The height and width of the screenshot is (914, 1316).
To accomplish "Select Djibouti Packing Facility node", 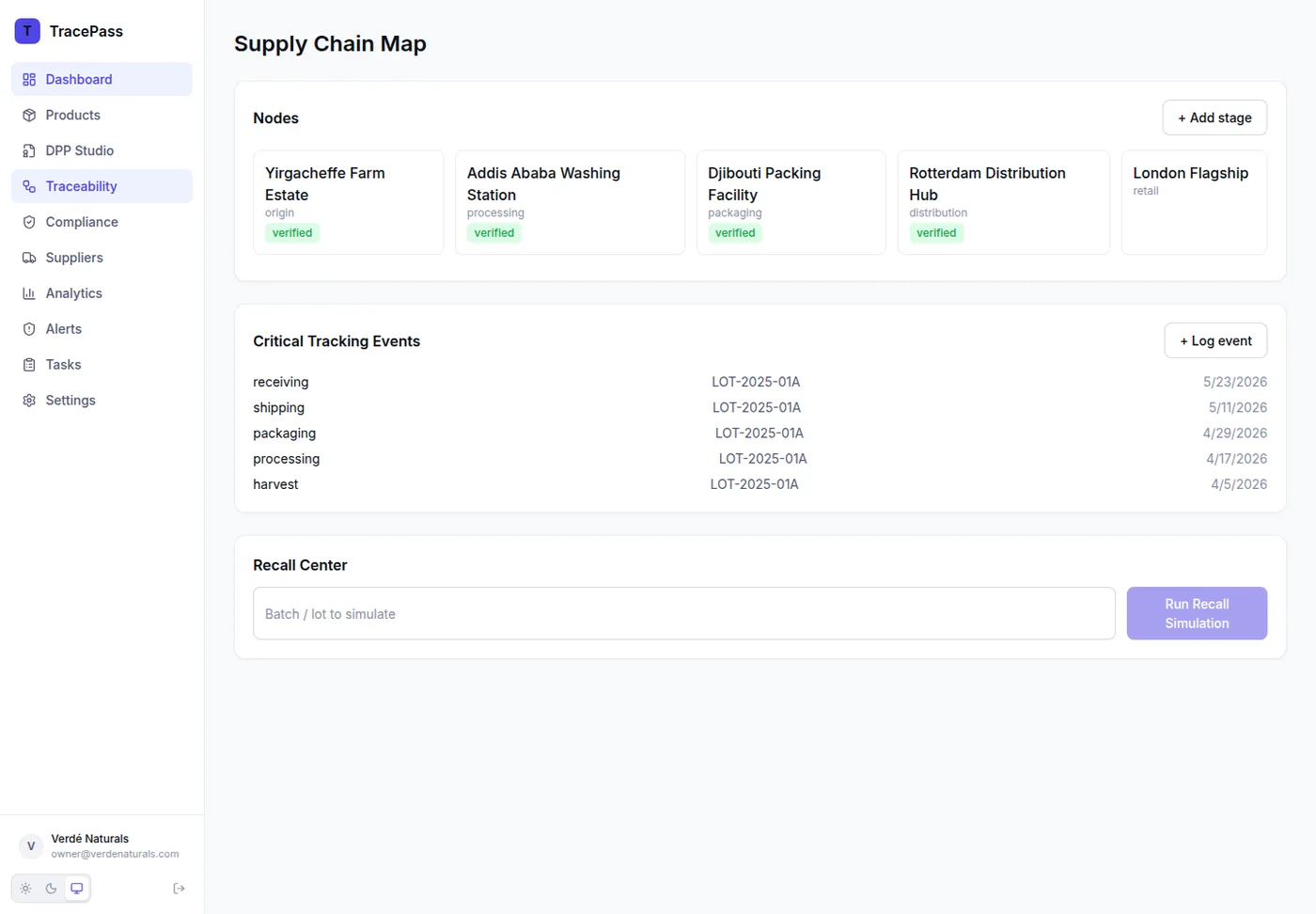I will 791,202.
